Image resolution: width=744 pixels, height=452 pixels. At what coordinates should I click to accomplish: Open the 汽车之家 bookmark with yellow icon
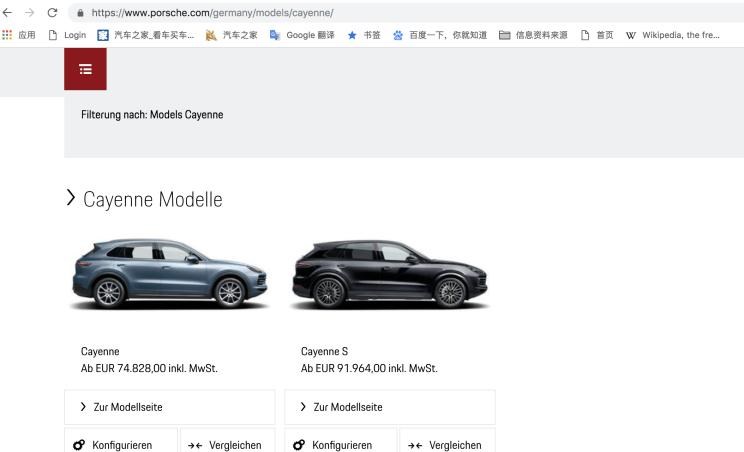[231, 35]
